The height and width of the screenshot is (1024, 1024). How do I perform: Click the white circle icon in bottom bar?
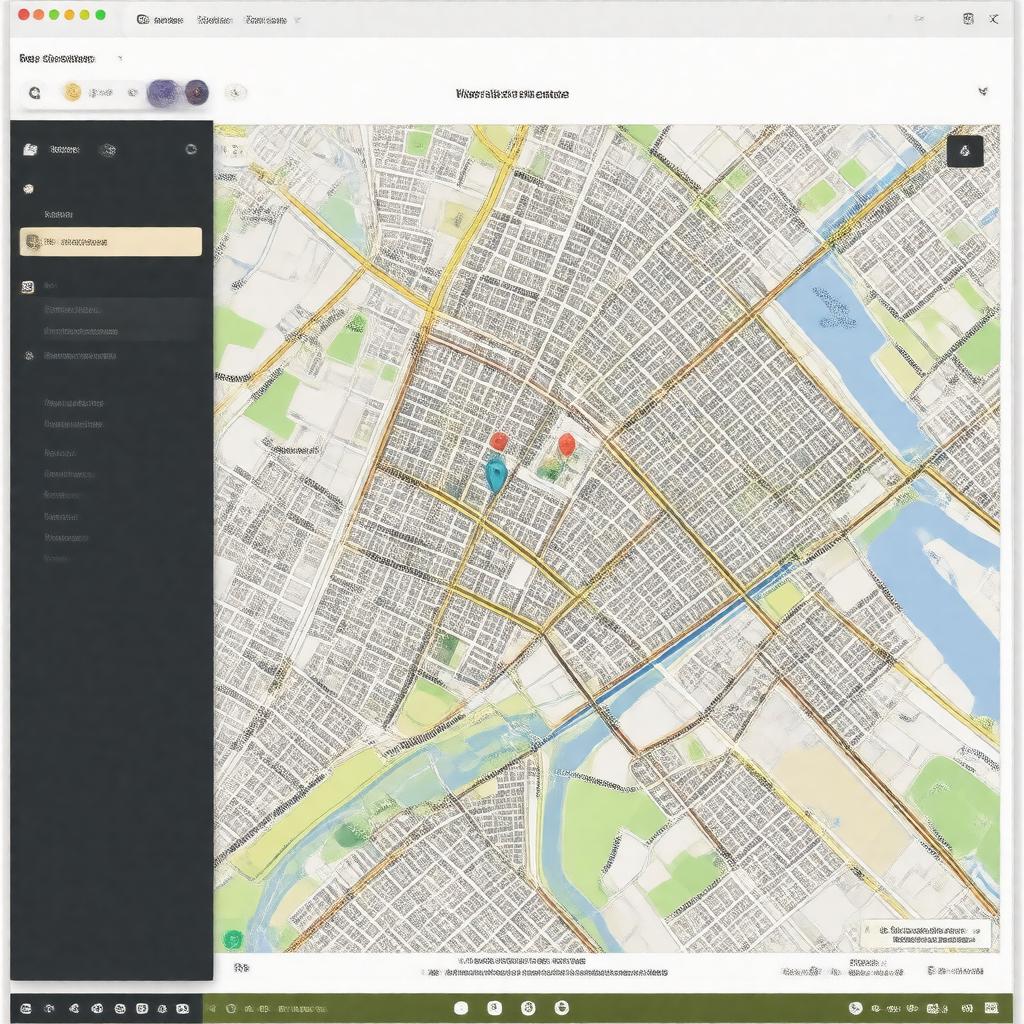coord(461,1008)
